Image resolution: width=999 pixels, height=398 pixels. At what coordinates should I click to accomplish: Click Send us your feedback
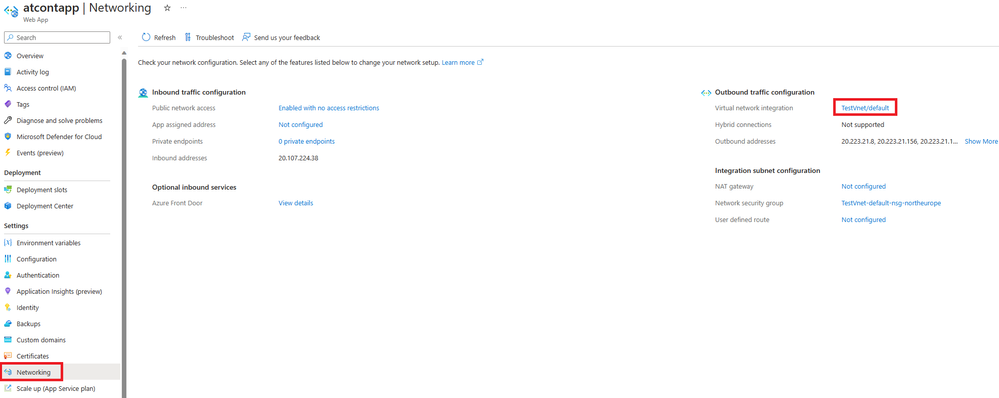point(281,38)
